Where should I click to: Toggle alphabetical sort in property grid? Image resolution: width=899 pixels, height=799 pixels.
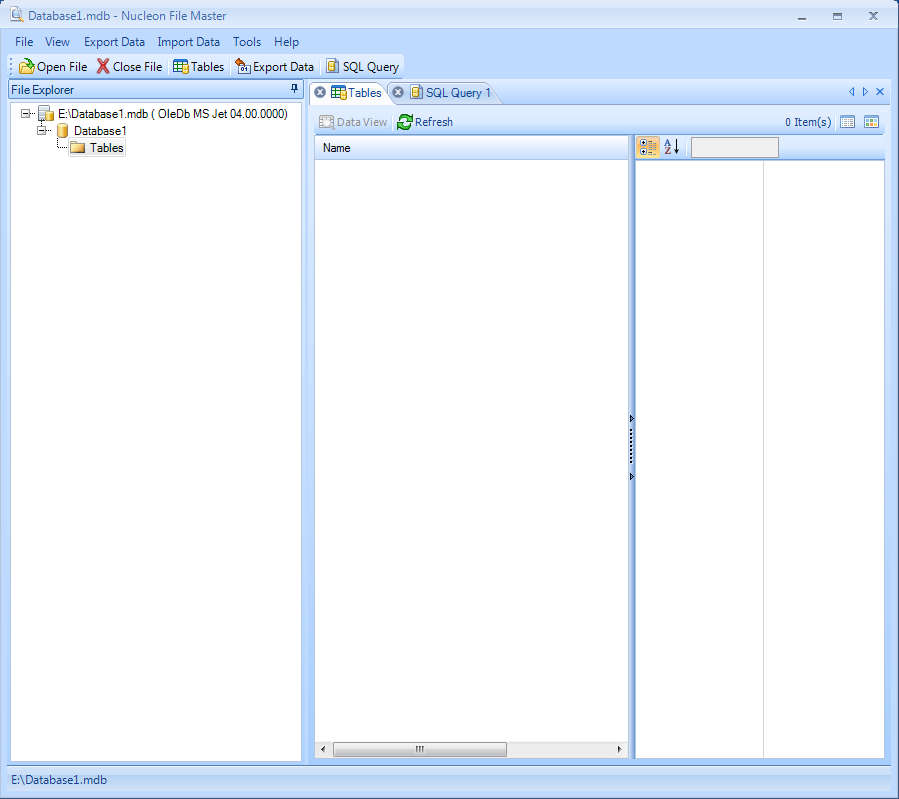(672, 147)
